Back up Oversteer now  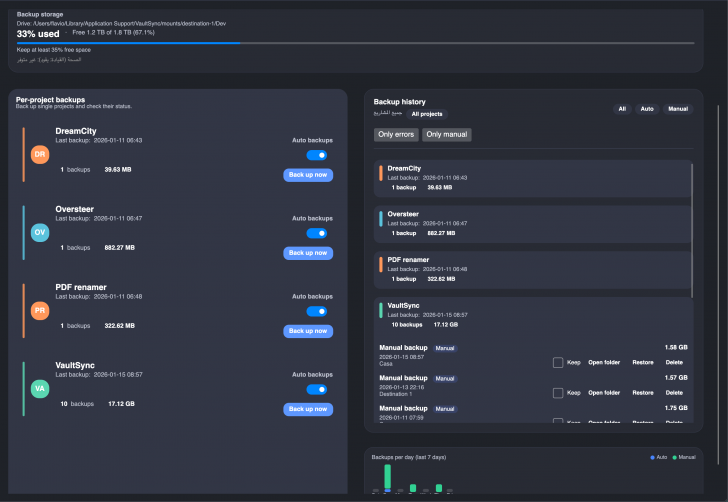point(308,253)
